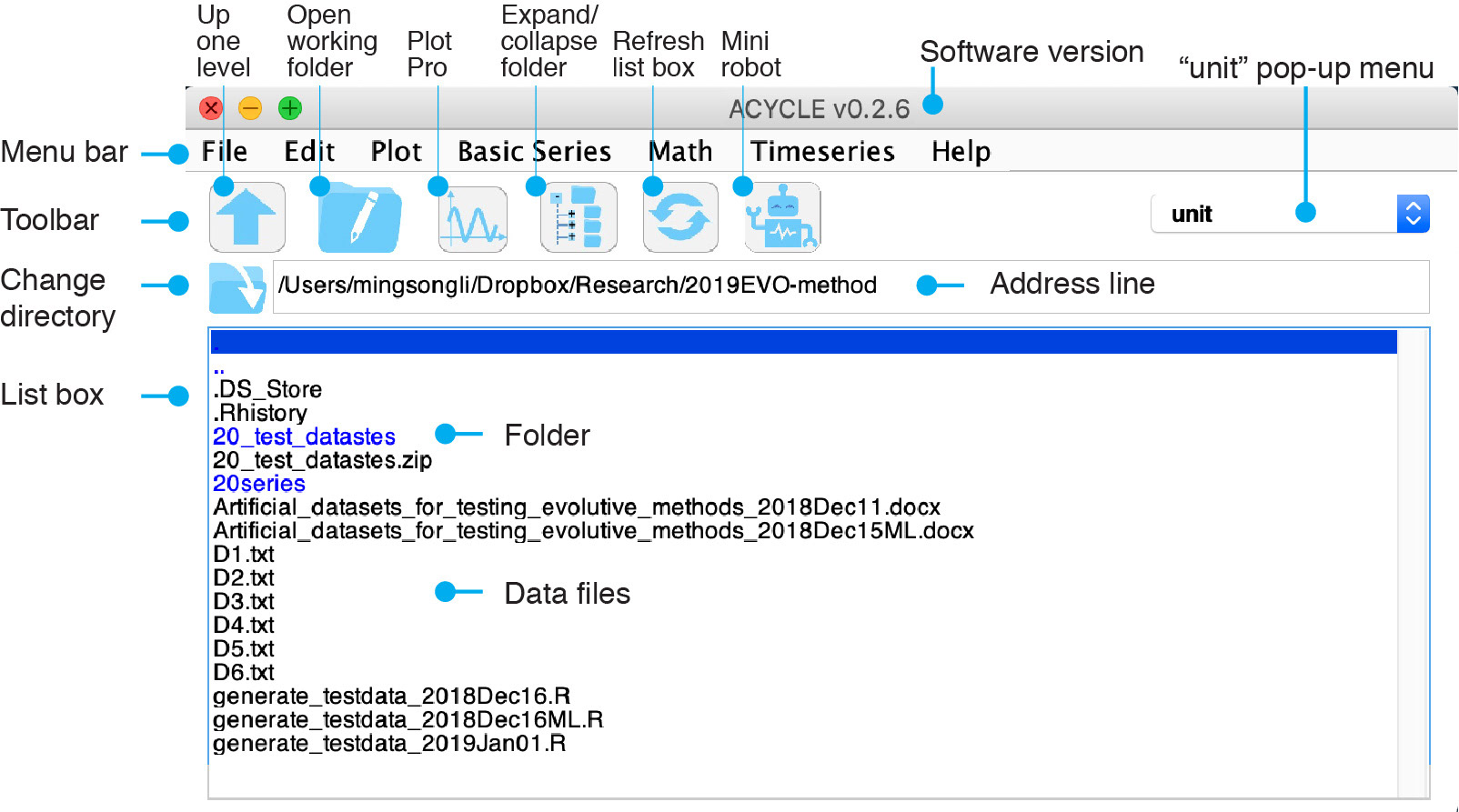1459x812 pixels.
Task: Select the highlighted '.' row
Action: [804, 342]
